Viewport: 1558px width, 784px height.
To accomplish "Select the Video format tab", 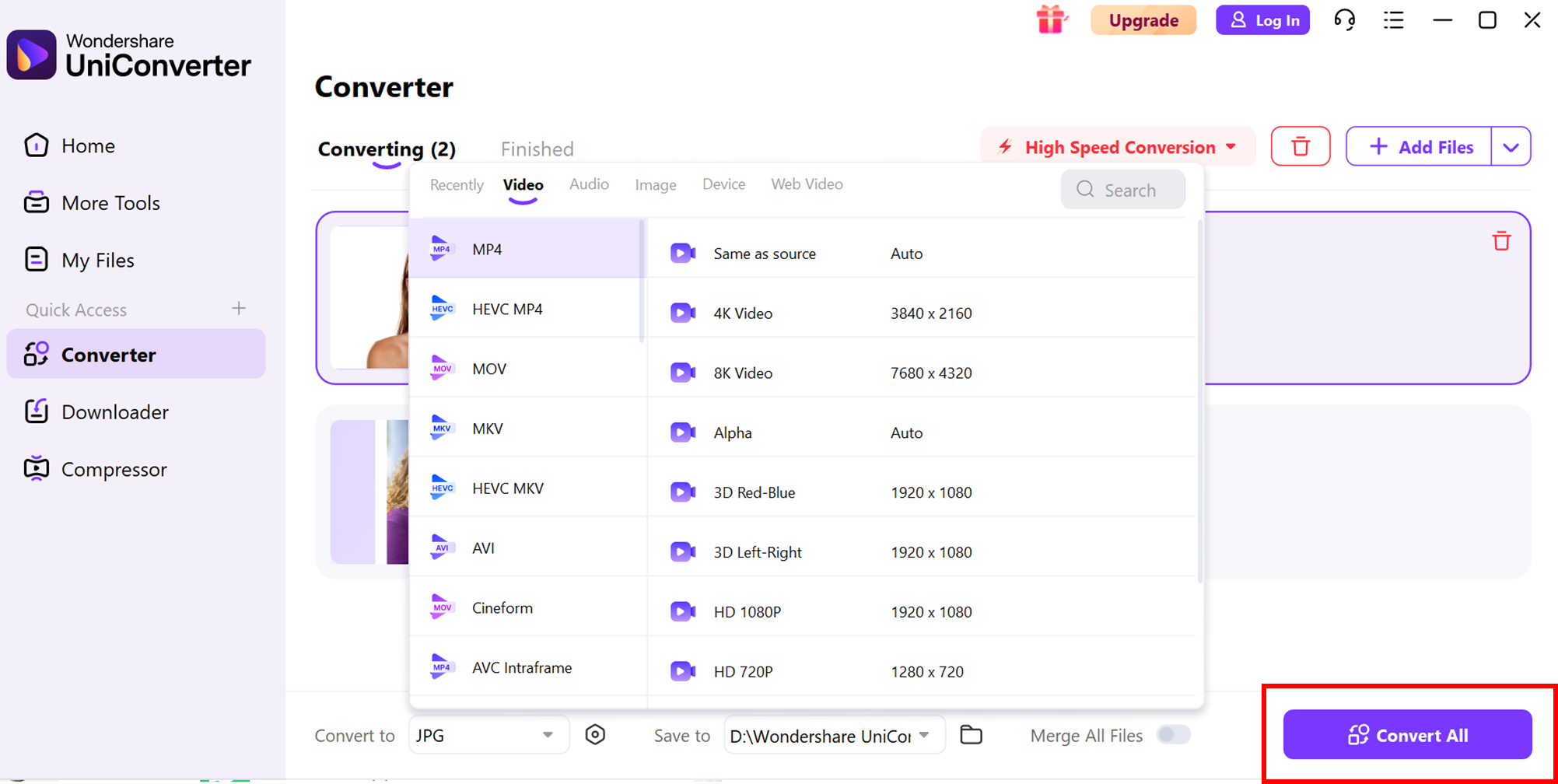I will pyautogui.click(x=523, y=185).
